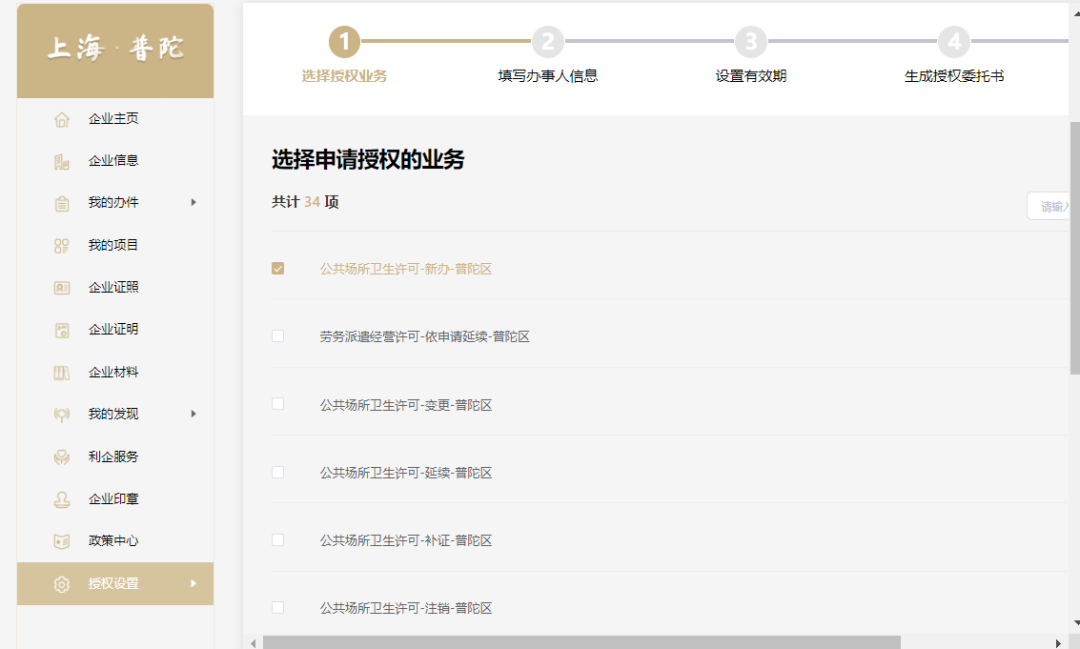Screen dimensions: 1080x649
Task: Select the 企业信息 icon in the sidebar
Action: 61,160
